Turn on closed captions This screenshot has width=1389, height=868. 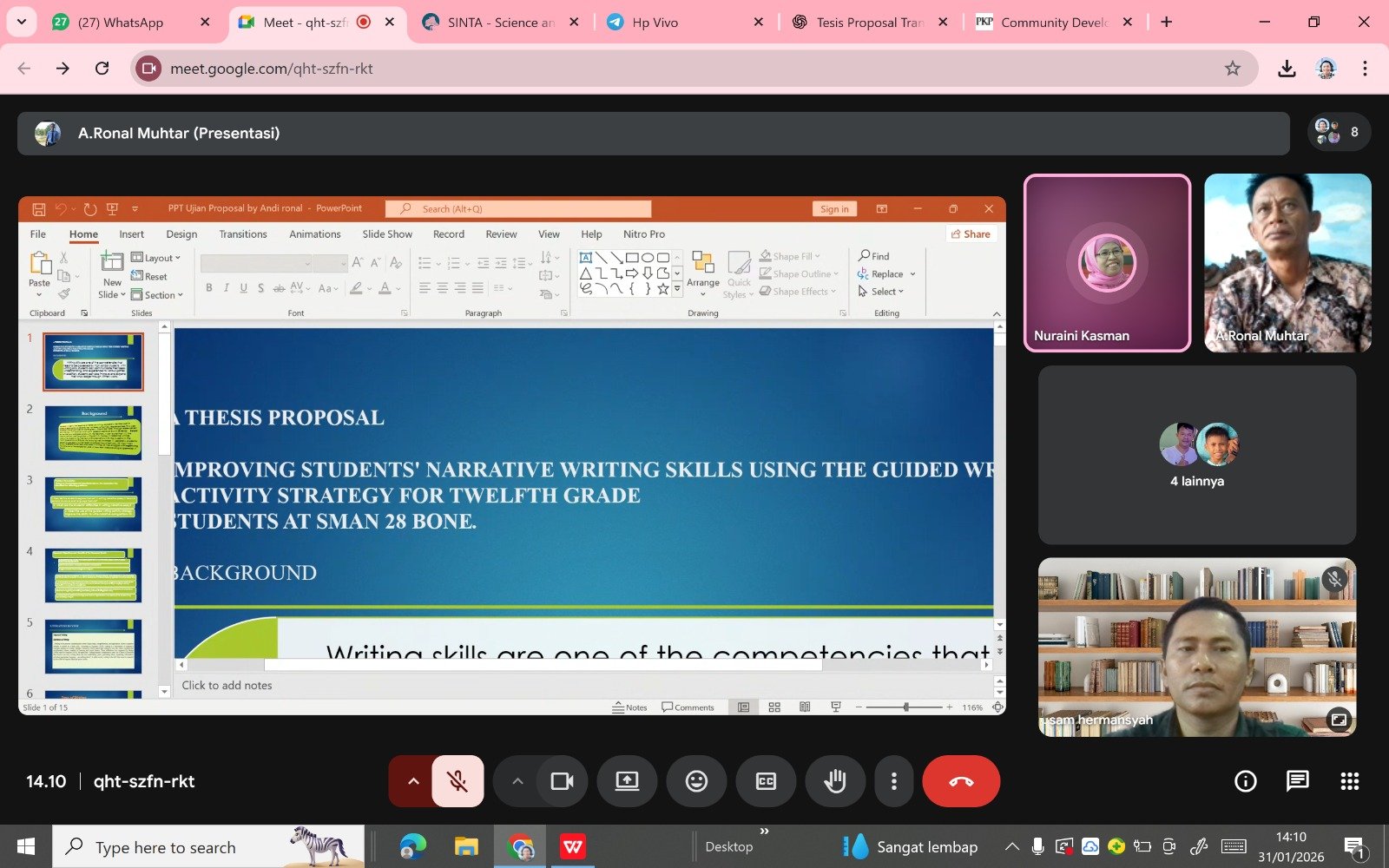[x=766, y=781]
